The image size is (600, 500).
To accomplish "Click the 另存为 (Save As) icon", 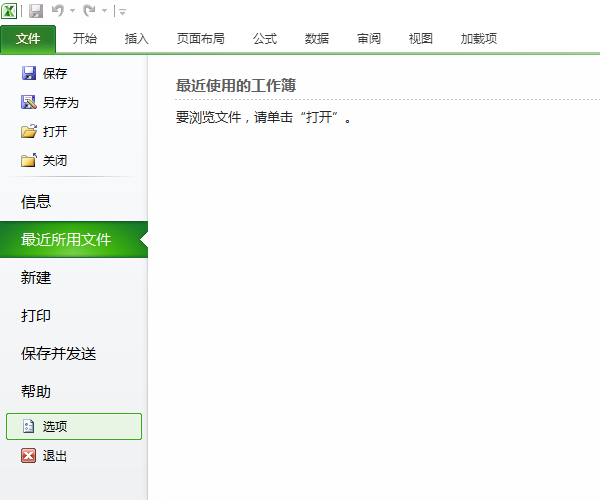I will [x=29, y=102].
